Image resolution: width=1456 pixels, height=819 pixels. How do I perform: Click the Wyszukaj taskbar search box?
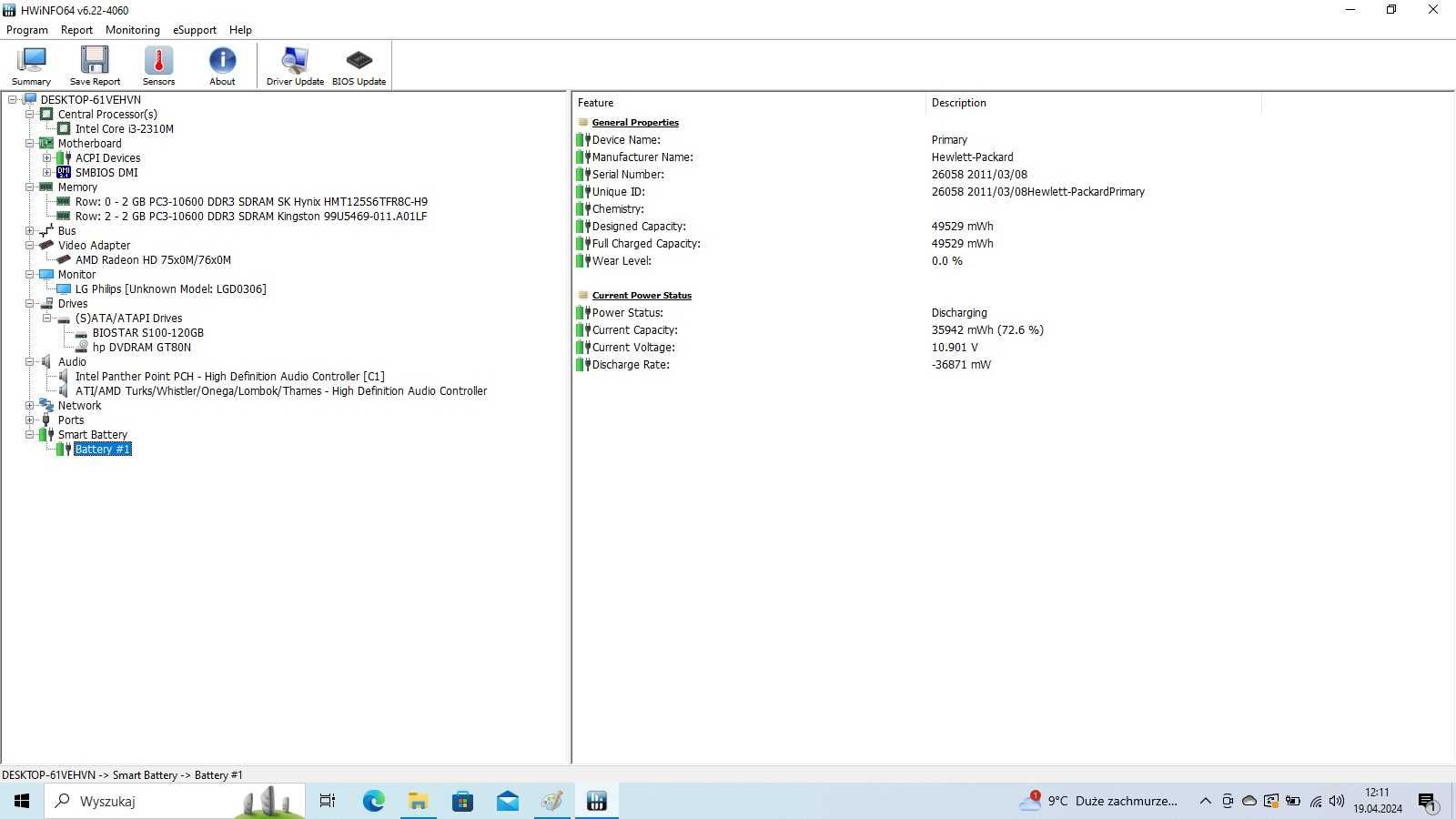(175, 801)
